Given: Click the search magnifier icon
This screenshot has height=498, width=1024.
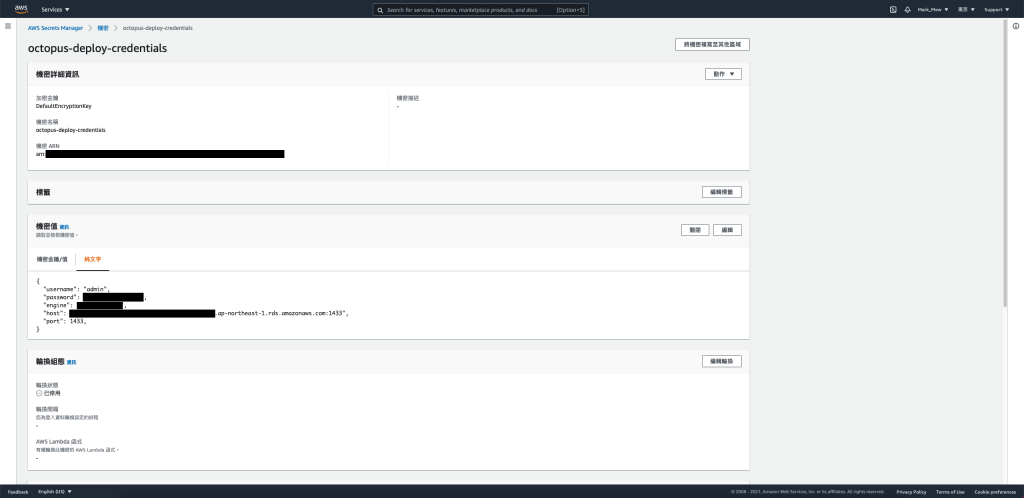Looking at the screenshot, I should 380,10.
